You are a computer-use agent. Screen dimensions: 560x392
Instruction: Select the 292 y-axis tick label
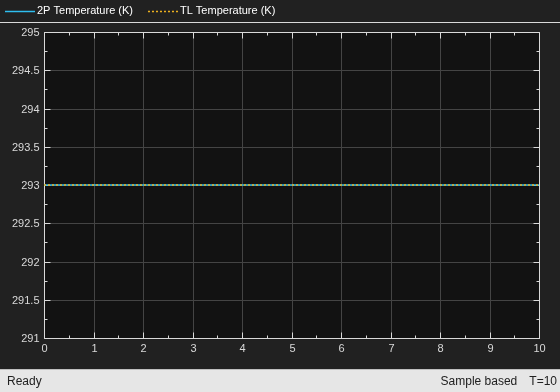pyautogui.click(x=30, y=262)
